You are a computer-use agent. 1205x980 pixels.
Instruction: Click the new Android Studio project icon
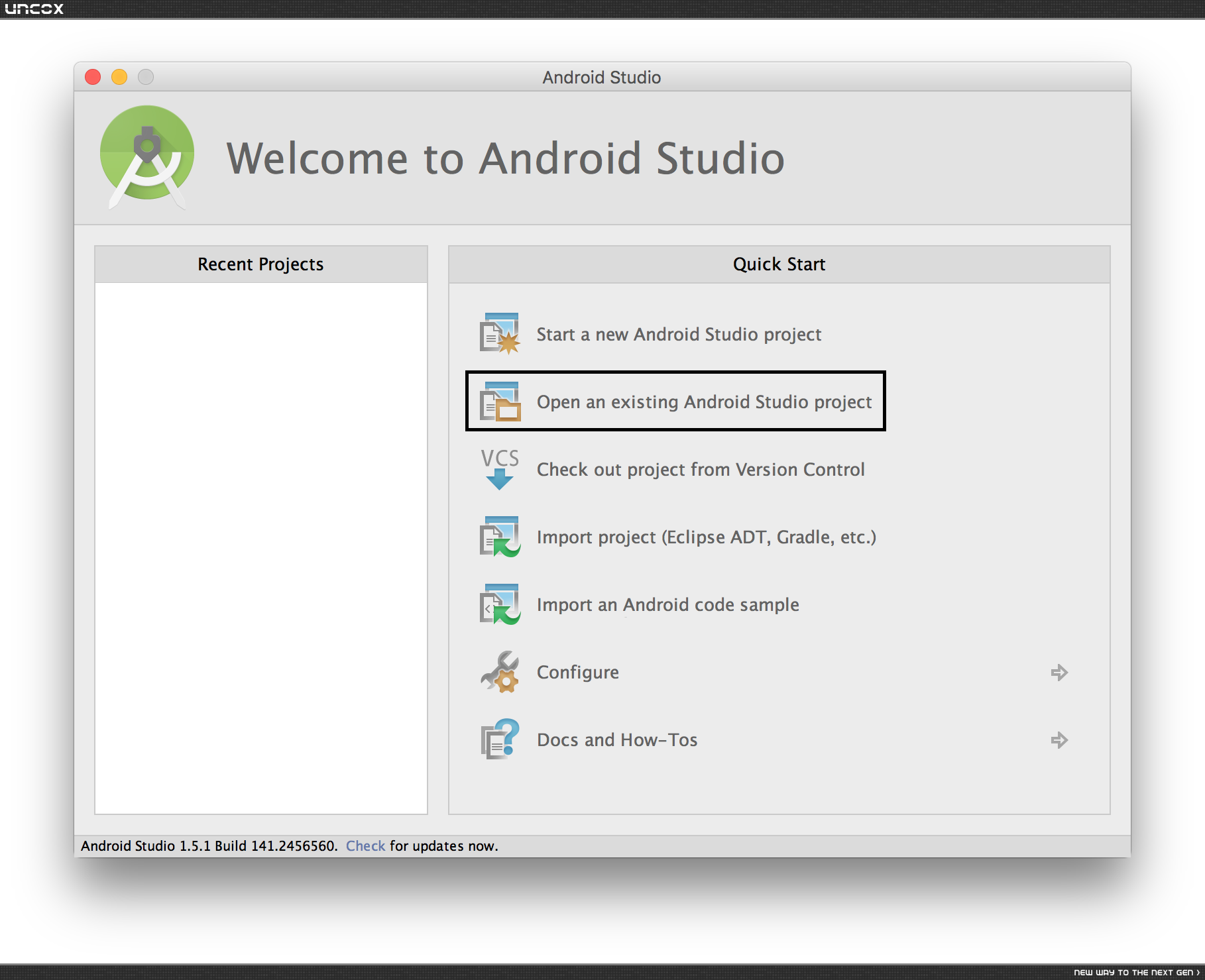coord(500,334)
